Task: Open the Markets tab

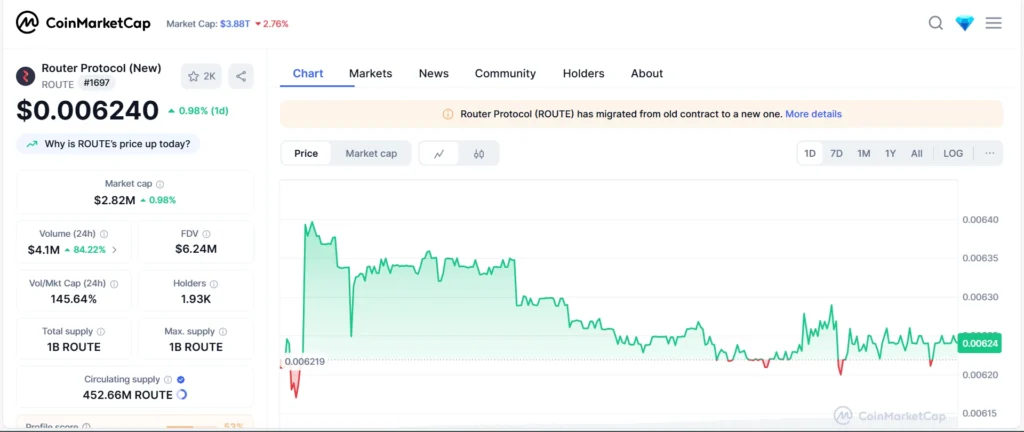Action: (x=370, y=74)
